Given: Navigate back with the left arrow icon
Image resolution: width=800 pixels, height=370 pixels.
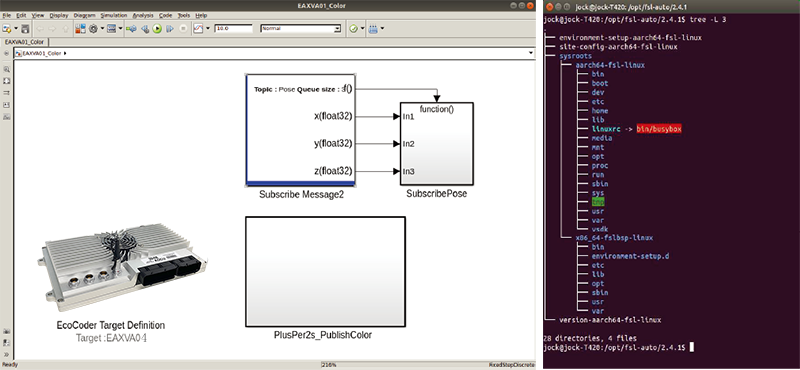Looking at the screenshot, I should click(40, 29).
